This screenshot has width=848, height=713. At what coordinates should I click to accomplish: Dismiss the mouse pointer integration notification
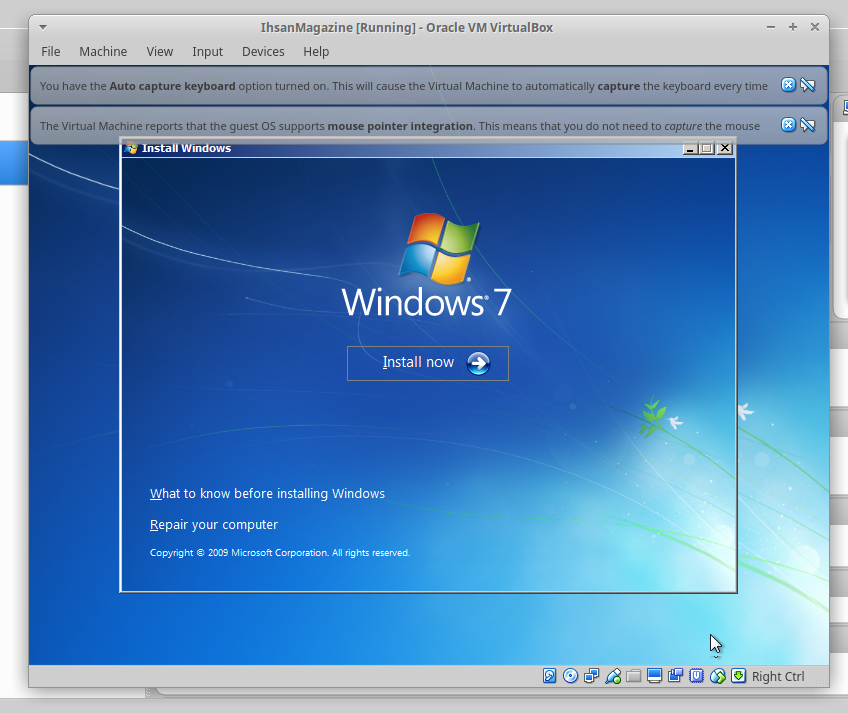(x=789, y=125)
